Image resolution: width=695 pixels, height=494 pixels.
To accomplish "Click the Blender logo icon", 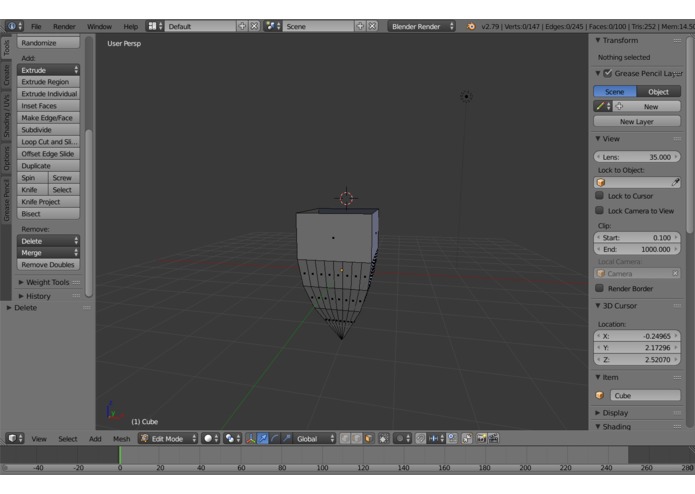I will click(x=471, y=26).
